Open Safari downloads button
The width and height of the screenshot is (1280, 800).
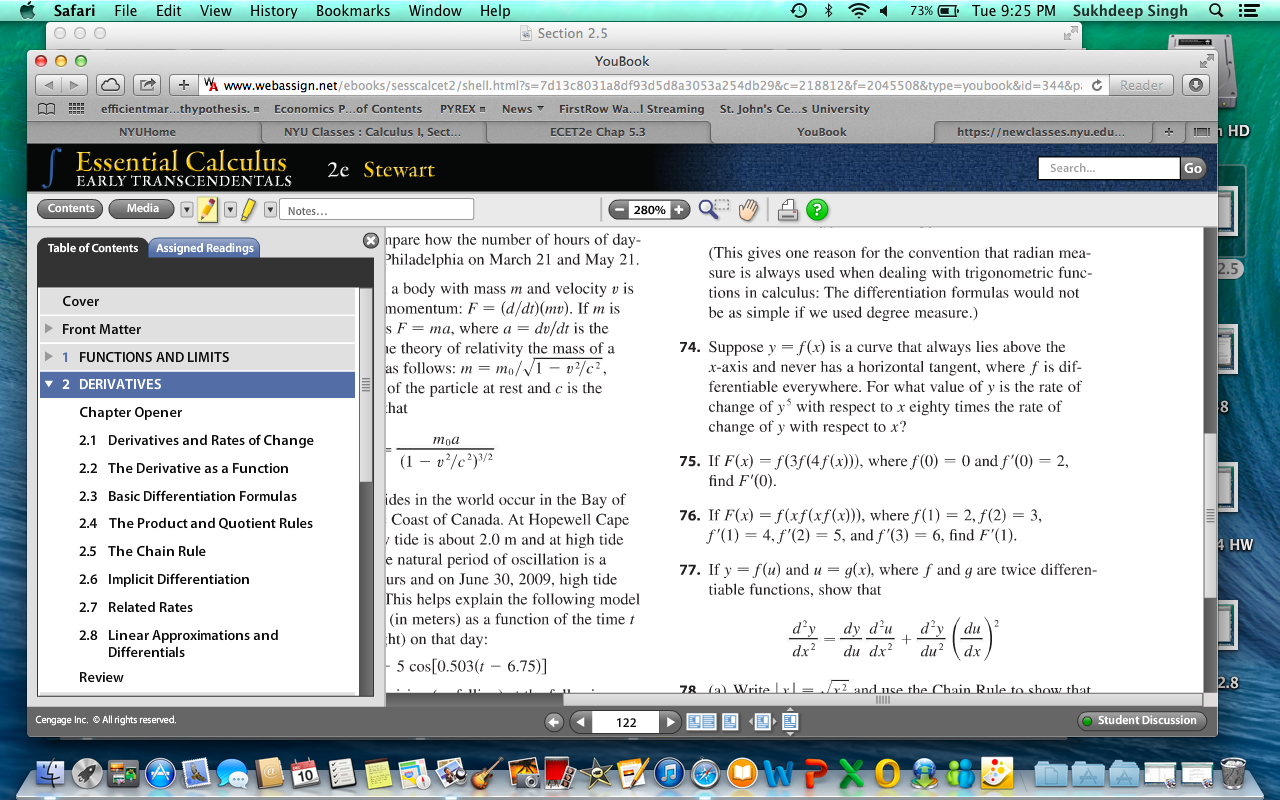pos(1195,85)
